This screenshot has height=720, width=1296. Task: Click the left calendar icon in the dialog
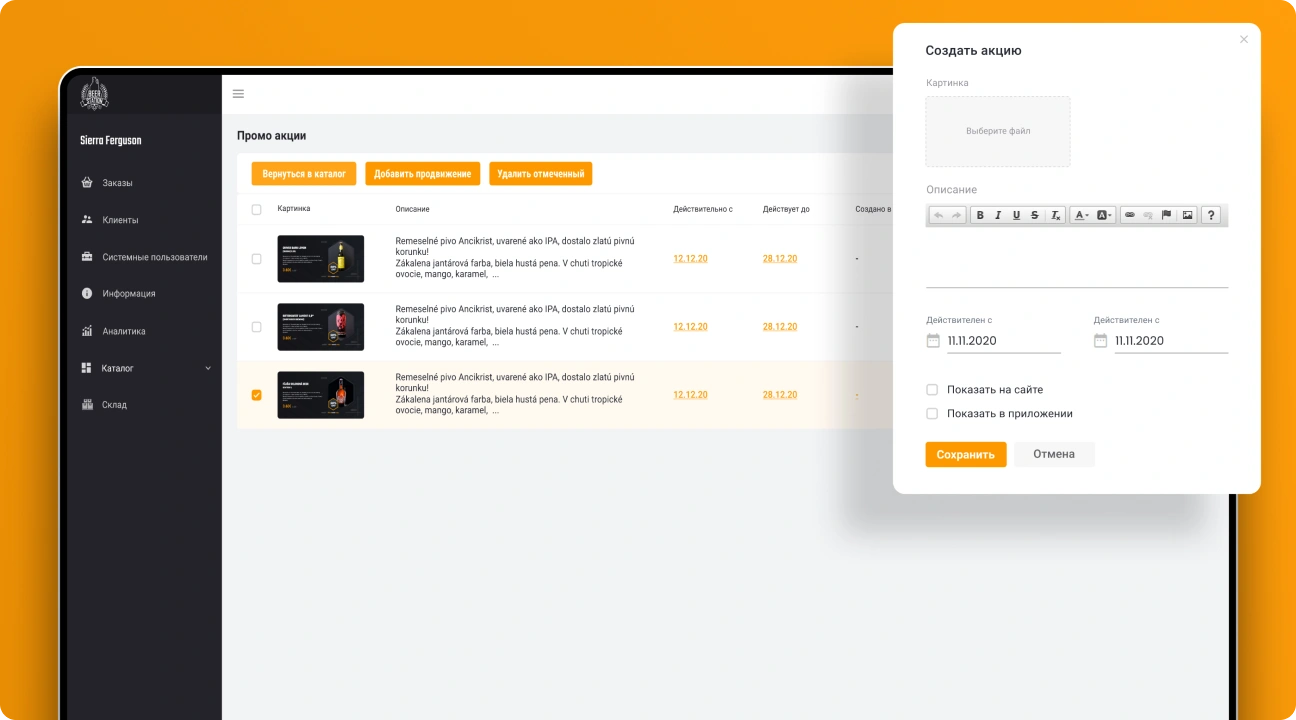tap(933, 341)
